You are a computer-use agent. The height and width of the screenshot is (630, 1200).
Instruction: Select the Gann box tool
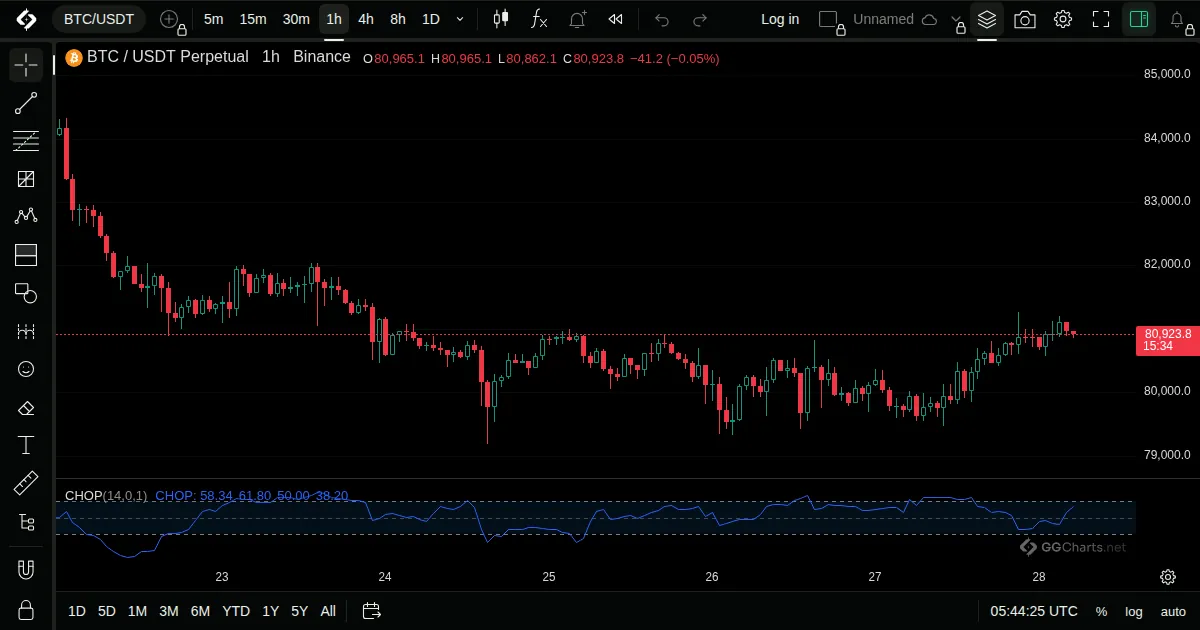pyautogui.click(x=26, y=179)
